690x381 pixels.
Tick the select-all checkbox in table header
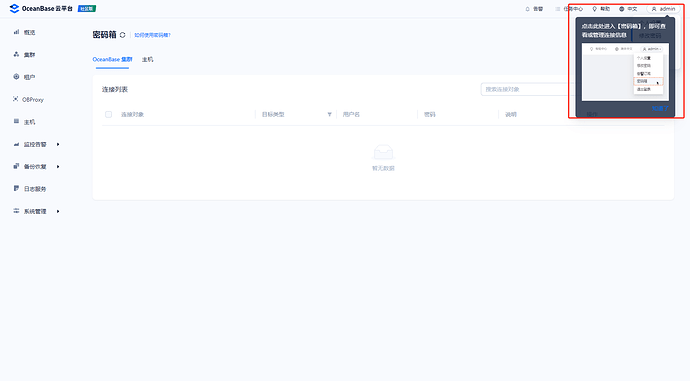point(108,114)
